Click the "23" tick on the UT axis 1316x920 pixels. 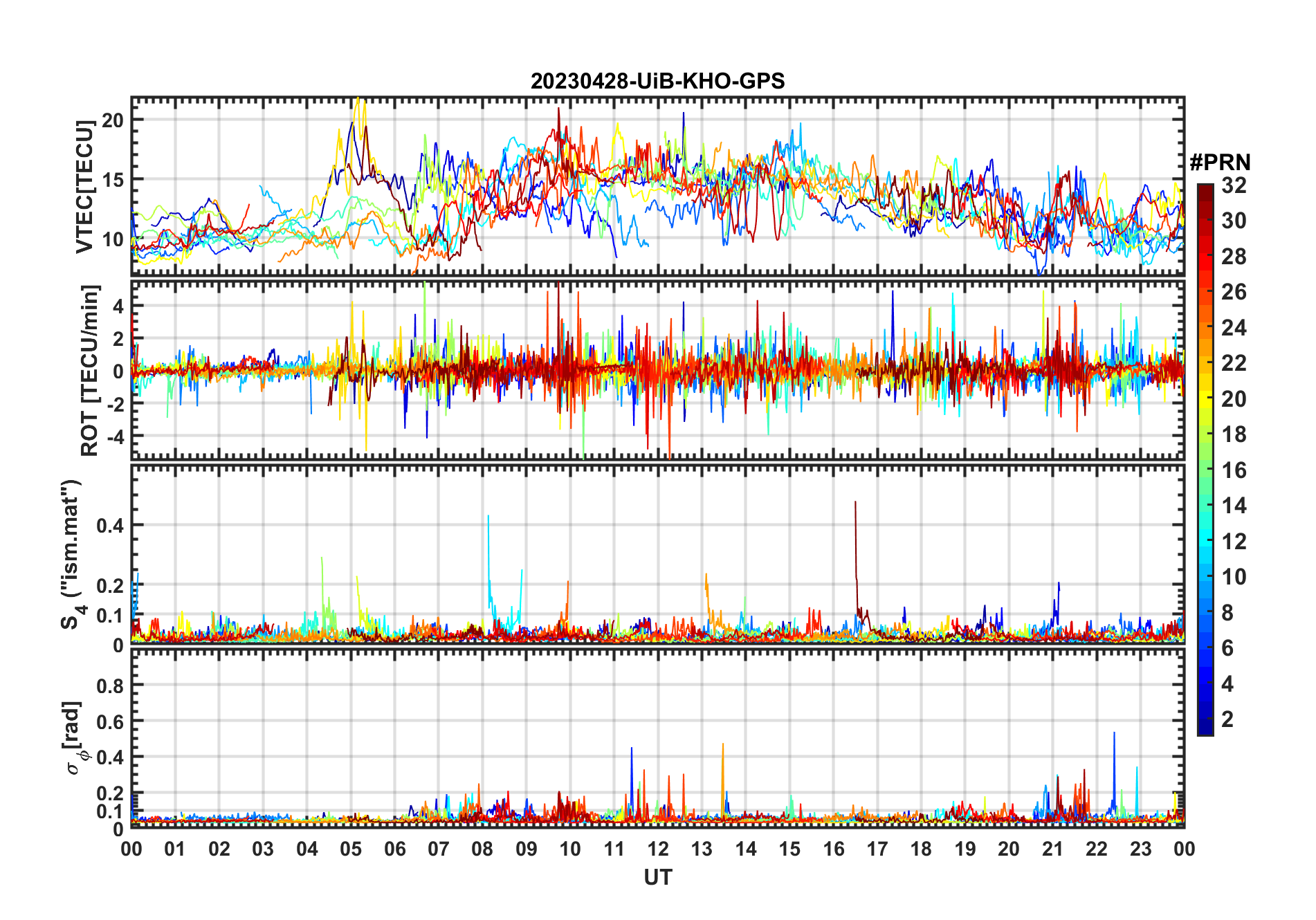pos(1140,849)
